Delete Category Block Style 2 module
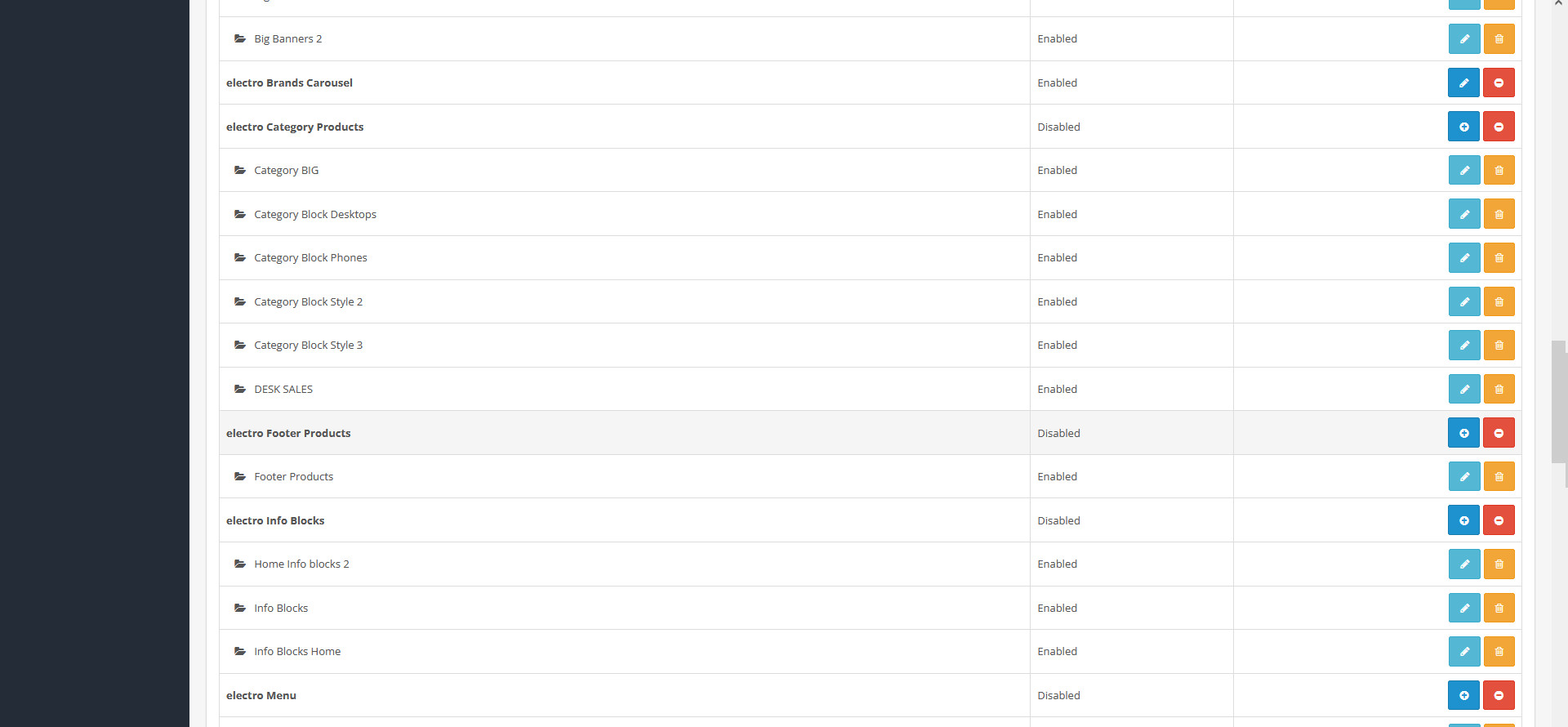The height and width of the screenshot is (727, 1568). [x=1499, y=301]
